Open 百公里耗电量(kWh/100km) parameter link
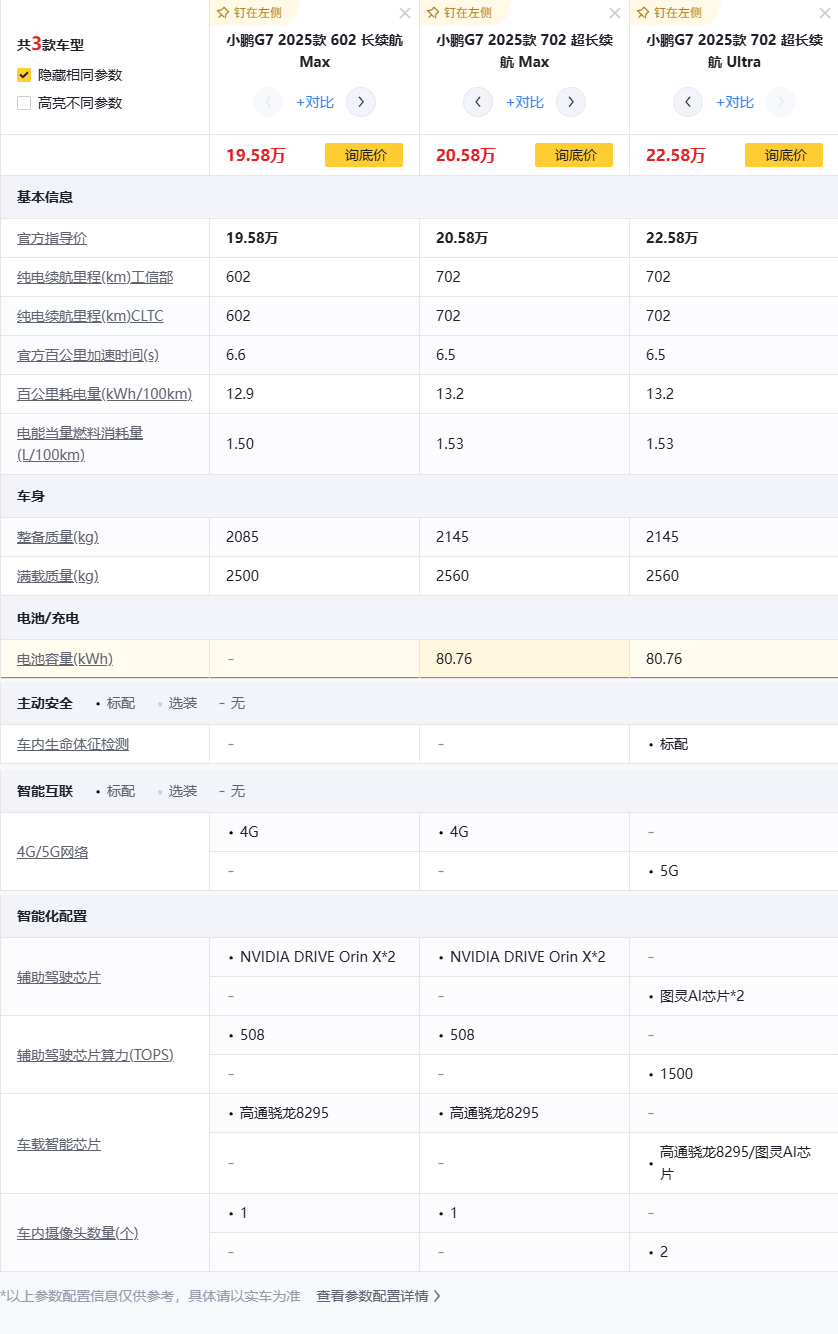Image resolution: width=838 pixels, height=1334 pixels. [x=105, y=394]
